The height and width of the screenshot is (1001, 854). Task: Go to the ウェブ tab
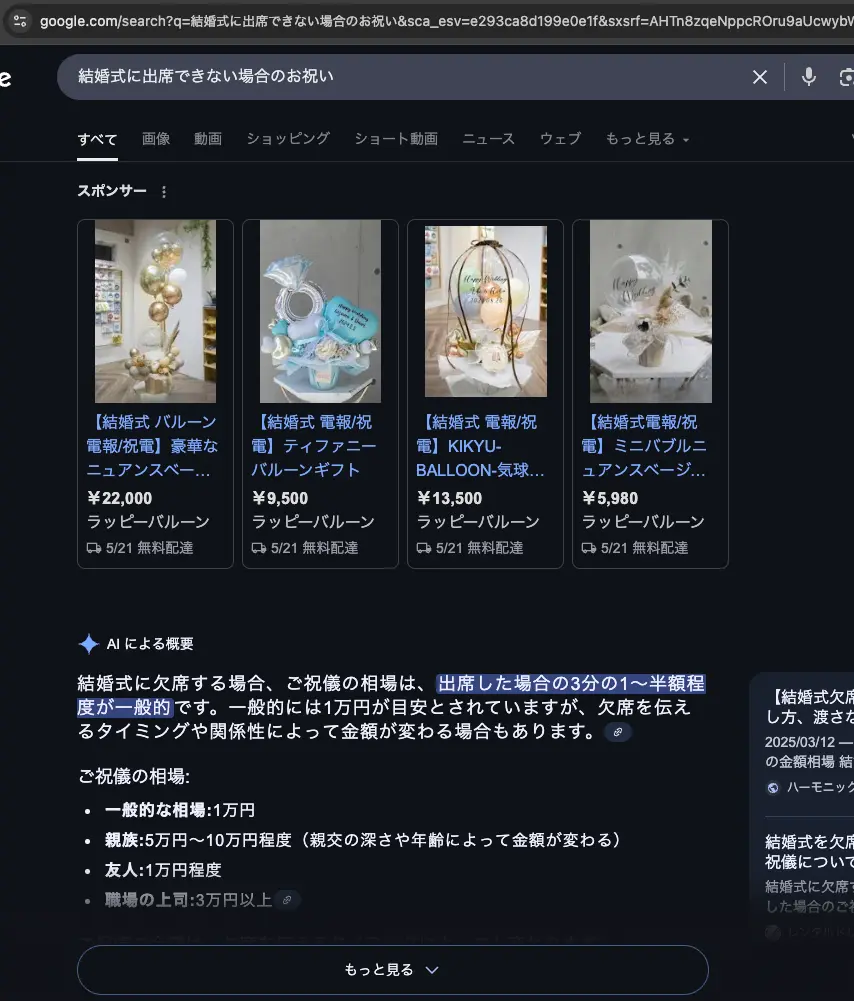click(560, 139)
